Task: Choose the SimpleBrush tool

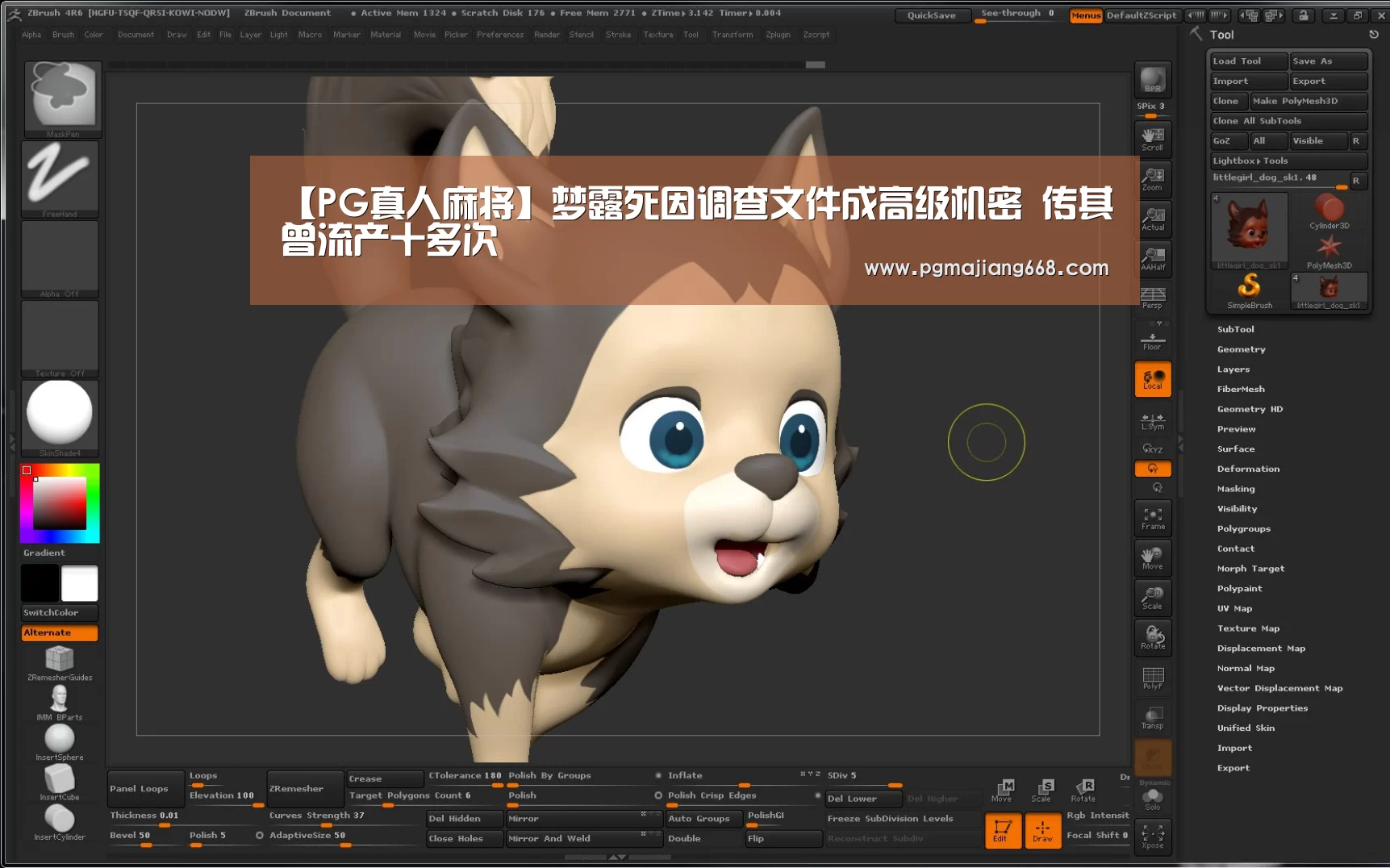Action: (x=1249, y=291)
